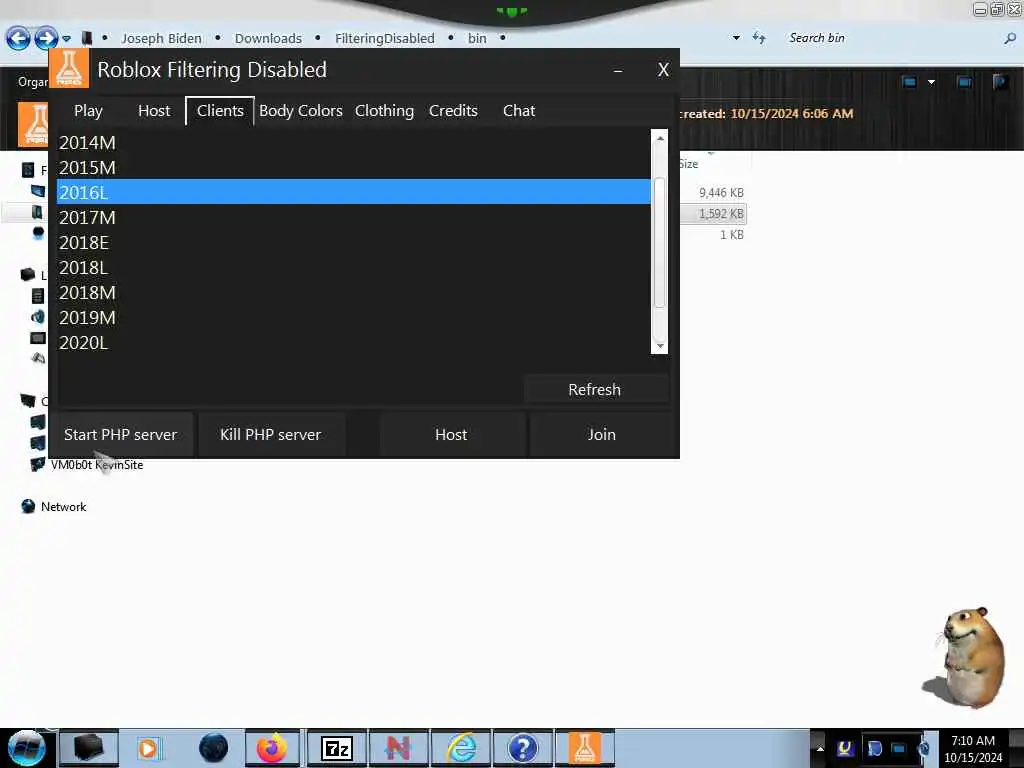Screen dimensions: 1024x768
Task: Open the blue question mark taskbar icon
Action: (522, 748)
